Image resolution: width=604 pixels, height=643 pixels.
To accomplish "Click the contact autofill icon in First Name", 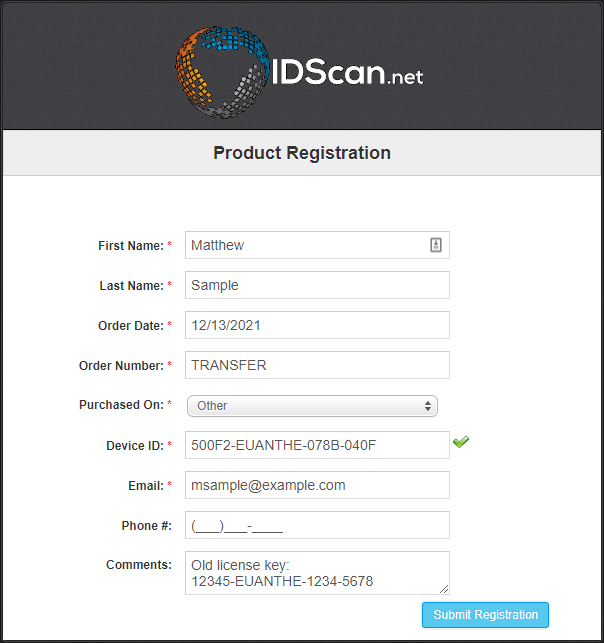I will pyautogui.click(x=435, y=245).
